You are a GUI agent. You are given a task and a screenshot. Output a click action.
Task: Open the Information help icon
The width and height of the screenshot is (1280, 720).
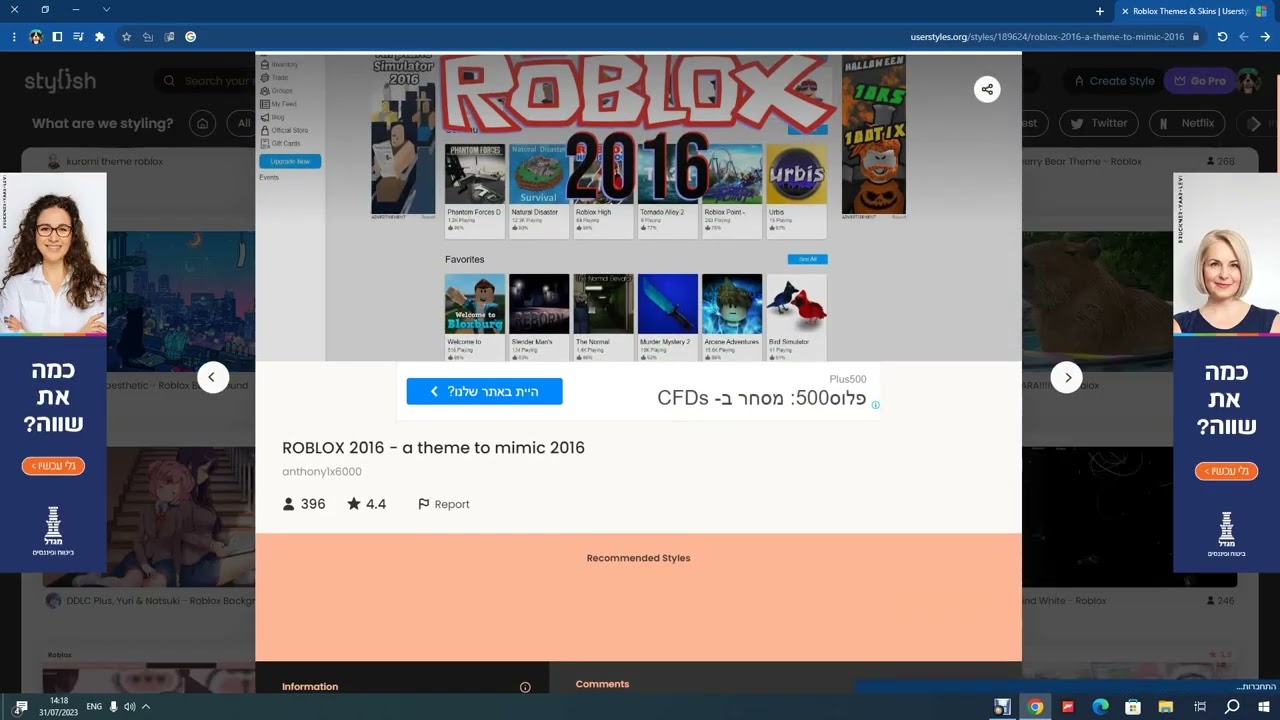click(525, 687)
